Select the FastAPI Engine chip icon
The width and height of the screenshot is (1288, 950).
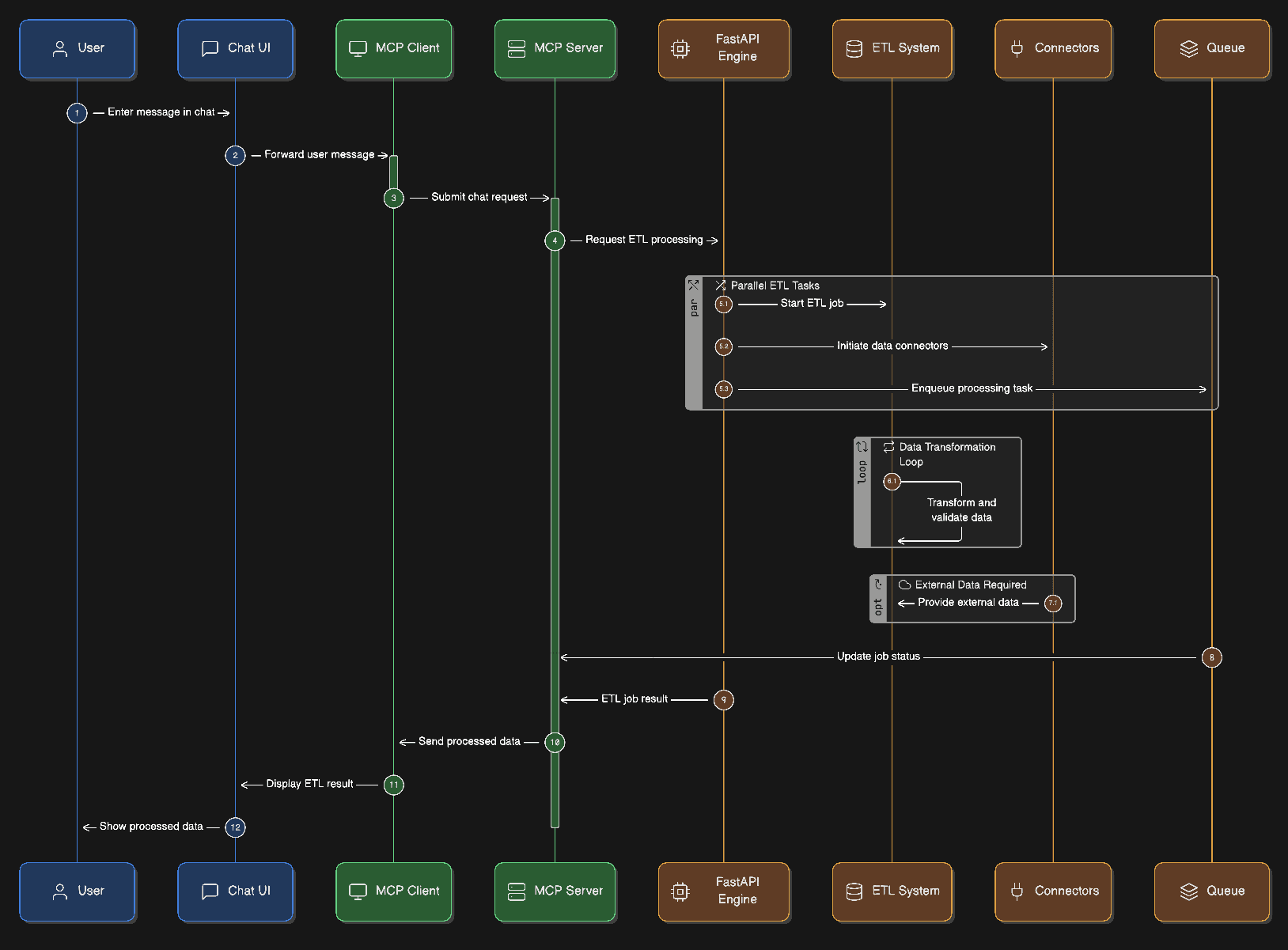680,48
